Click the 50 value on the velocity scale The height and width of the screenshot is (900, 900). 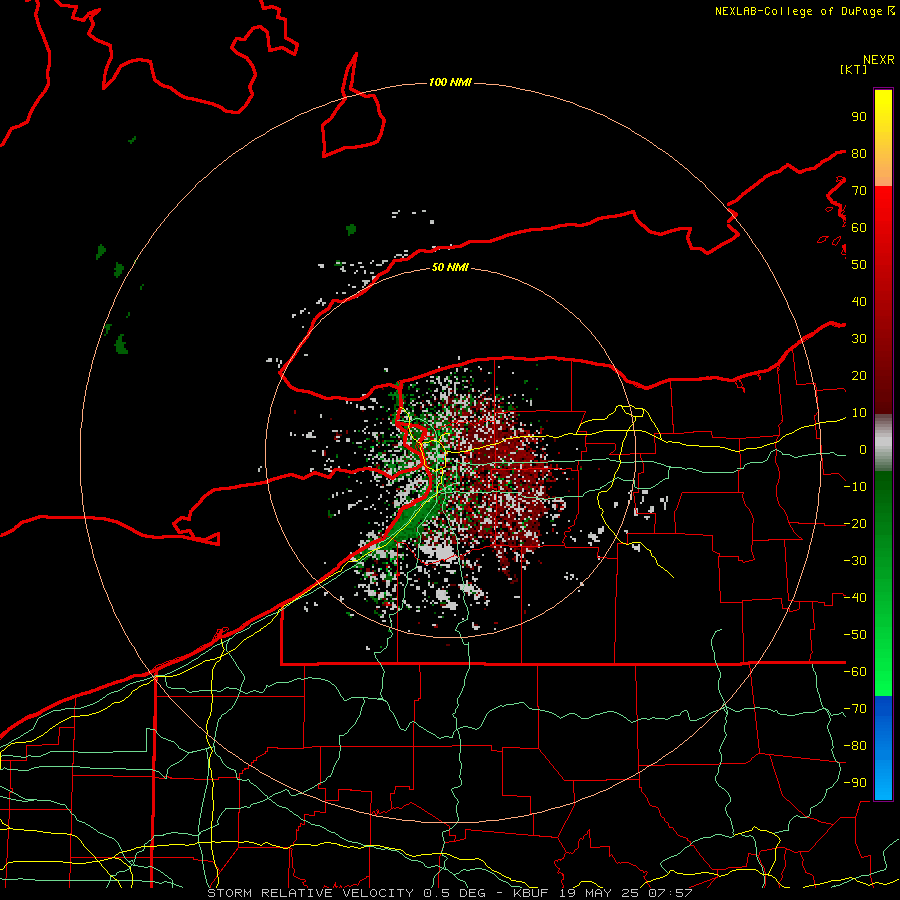tap(859, 265)
